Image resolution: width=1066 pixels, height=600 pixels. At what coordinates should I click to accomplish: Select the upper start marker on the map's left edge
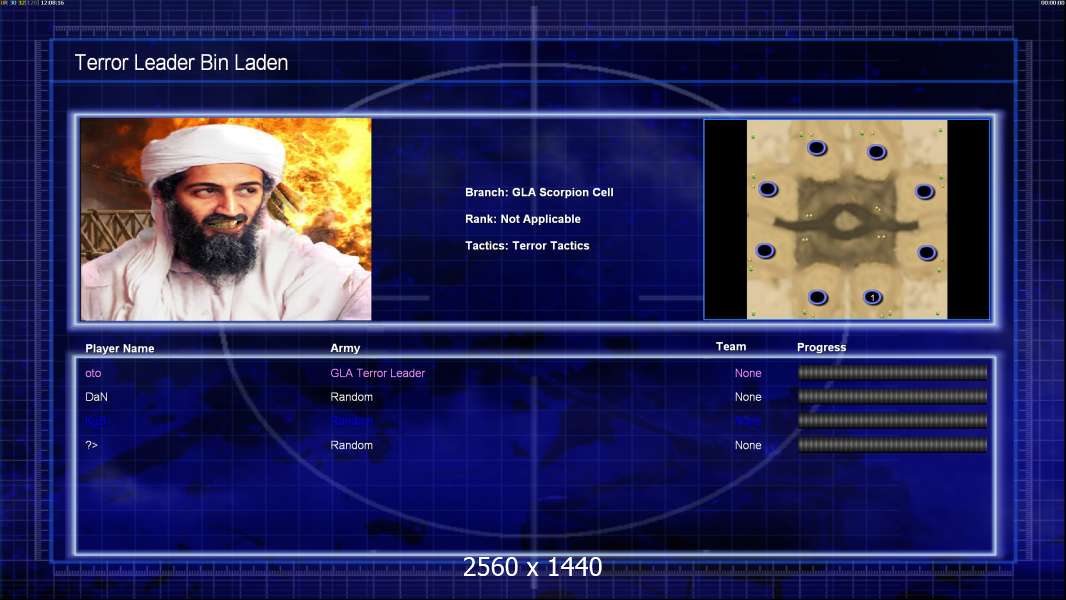point(768,189)
